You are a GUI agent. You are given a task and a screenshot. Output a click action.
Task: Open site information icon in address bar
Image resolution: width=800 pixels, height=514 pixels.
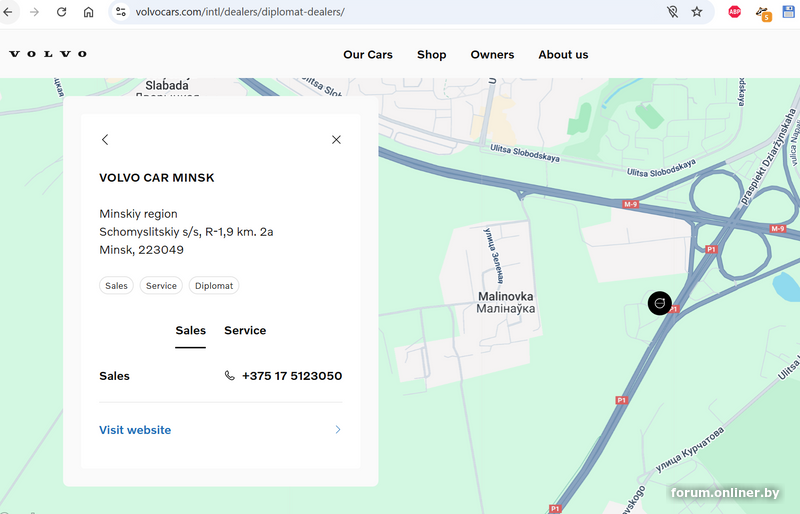click(121, 12)
